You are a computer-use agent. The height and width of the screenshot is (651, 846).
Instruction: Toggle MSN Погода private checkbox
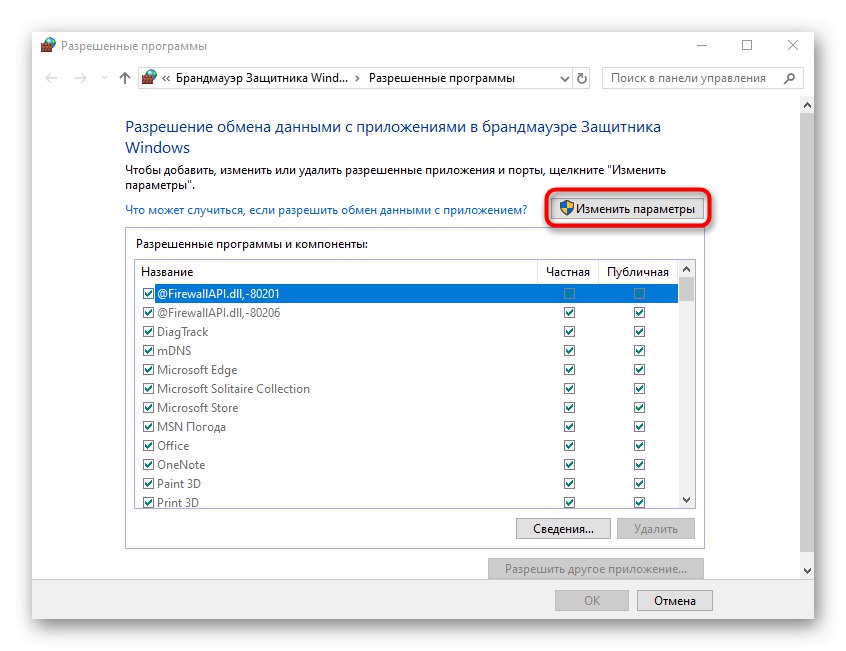click(569, 427)
